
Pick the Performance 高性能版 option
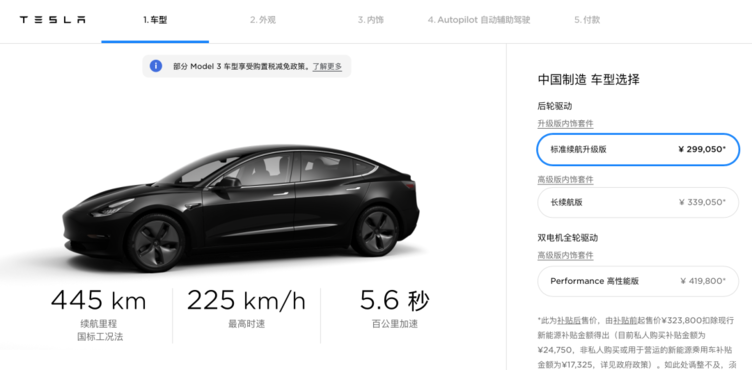[x=638, y=281]
